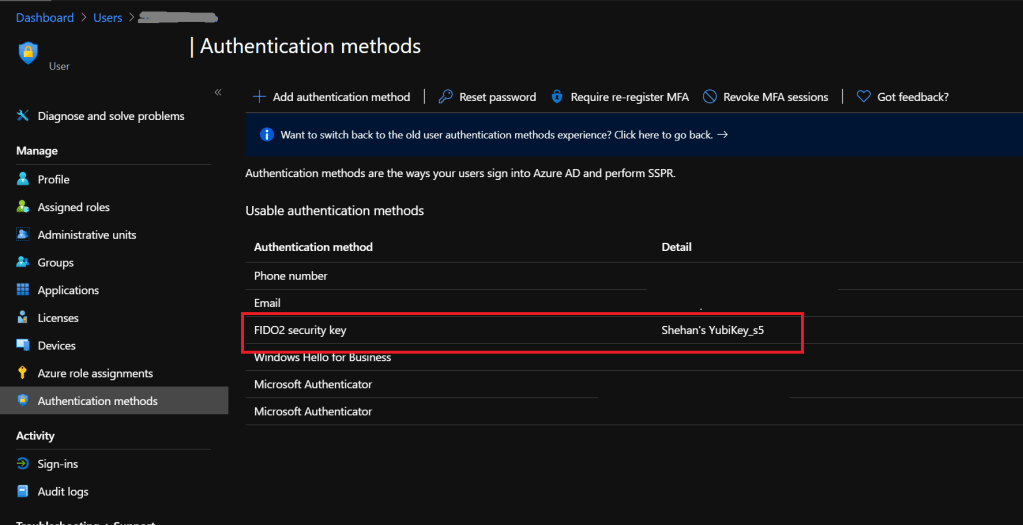Collapse the sidebar using double chevron
This screenshot has height=525, width=1023.
click(x=217, y=93)
